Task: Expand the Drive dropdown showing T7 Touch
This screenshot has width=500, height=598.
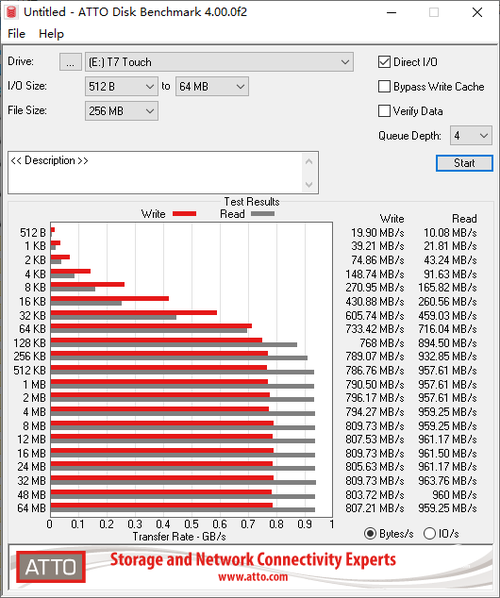Action: click(219, 62)
